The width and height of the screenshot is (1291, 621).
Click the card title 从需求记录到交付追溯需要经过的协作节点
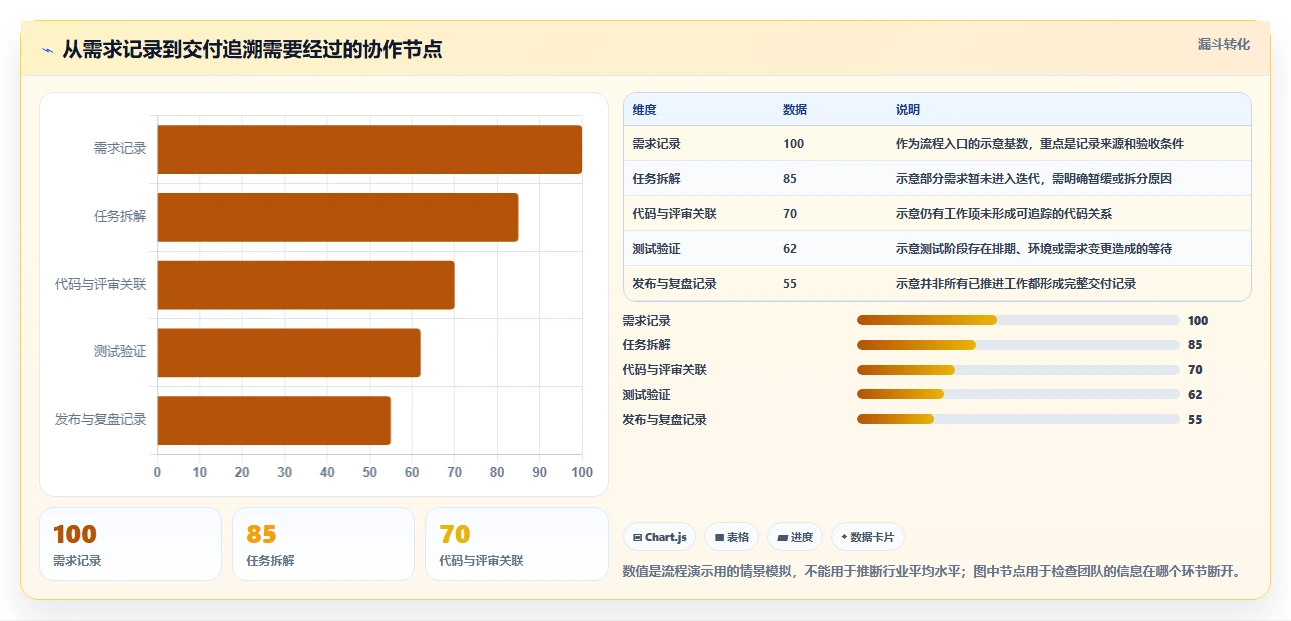(x=252, y=49)
